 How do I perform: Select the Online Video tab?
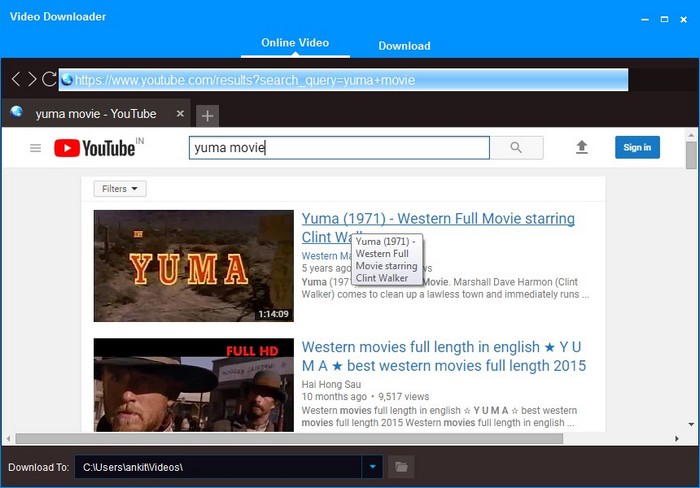(294, 43)
